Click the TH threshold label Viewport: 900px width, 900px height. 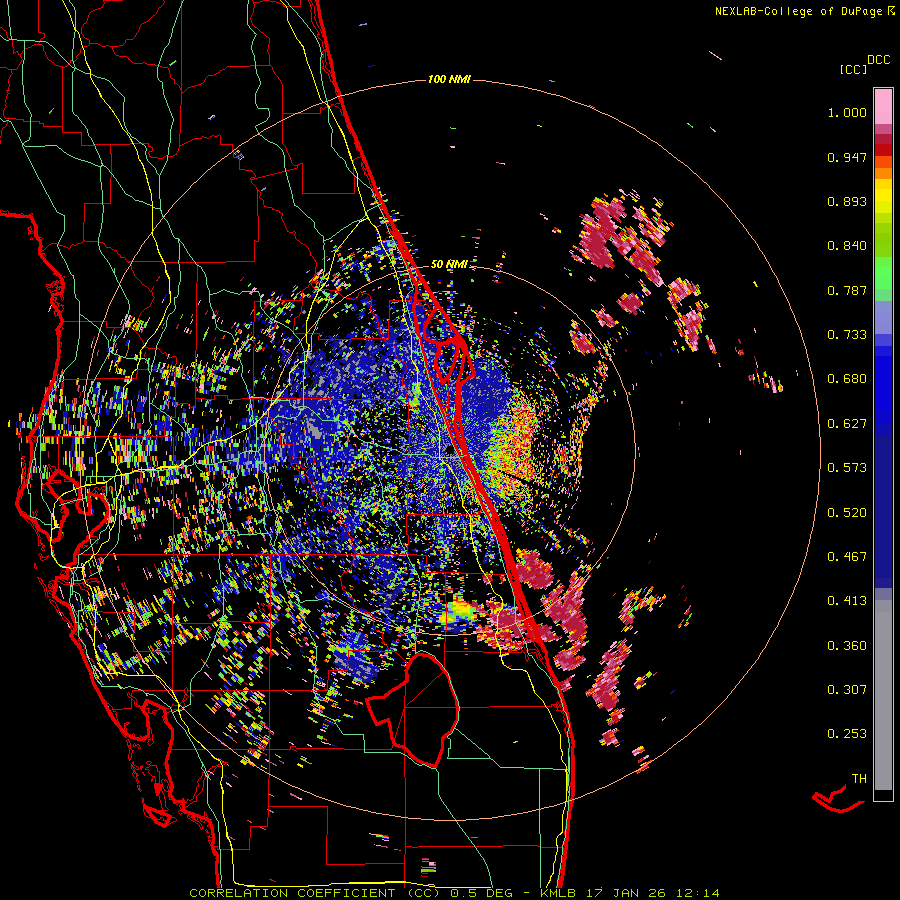click(859, 779)
